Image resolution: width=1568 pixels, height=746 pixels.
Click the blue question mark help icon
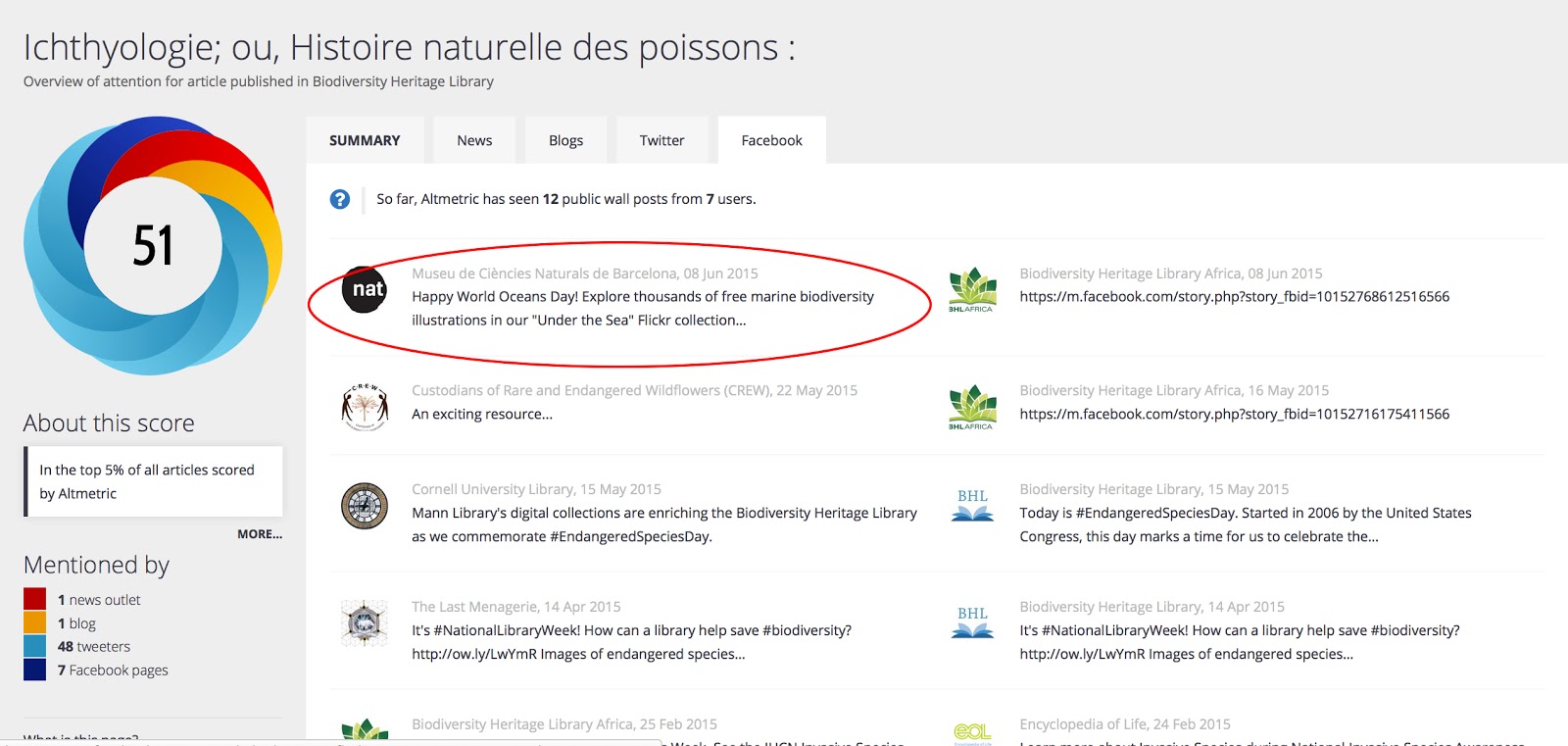(x=340, y=199)
